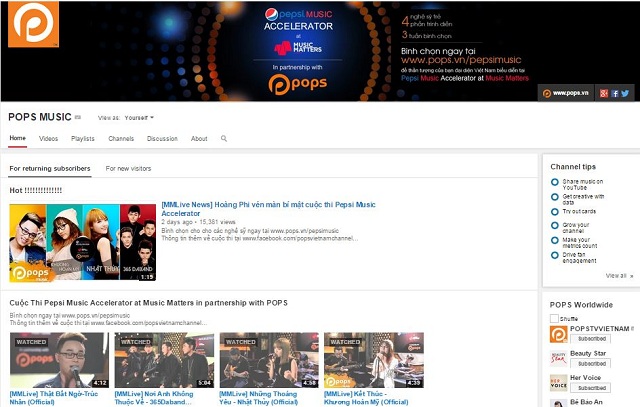Open the Facebook link in banner
Viewport: 640px width, 407px height.
pos(615,93)
